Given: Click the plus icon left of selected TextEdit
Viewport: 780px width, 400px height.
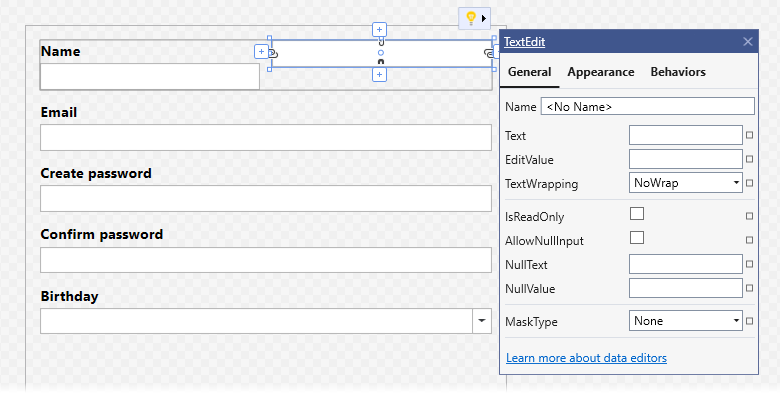Looking at the screenshot, I should 261,51.
